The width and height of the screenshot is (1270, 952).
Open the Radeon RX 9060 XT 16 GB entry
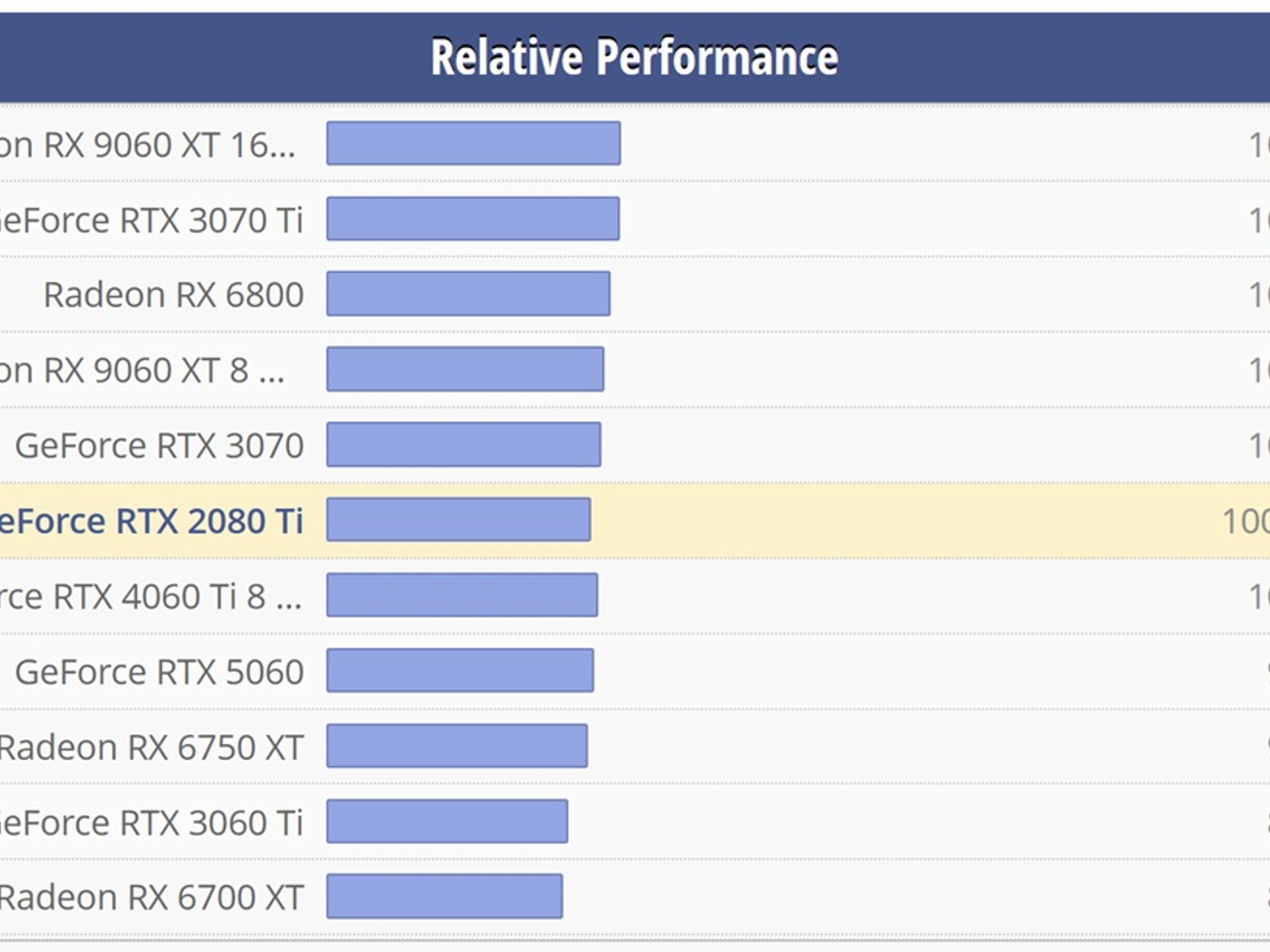pyautogui.click(x=148, y=145)
